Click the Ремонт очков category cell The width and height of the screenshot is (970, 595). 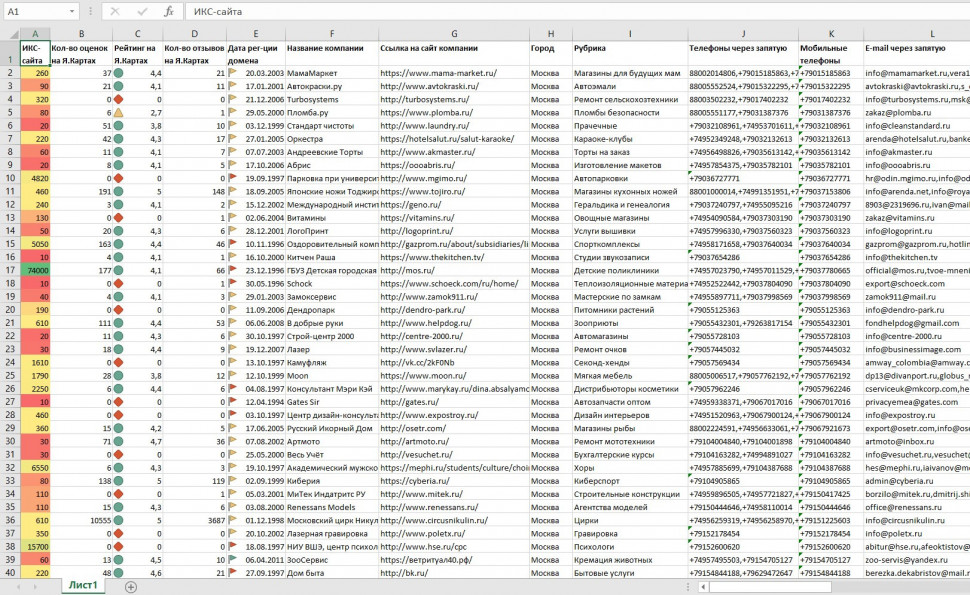click(630, 349)
